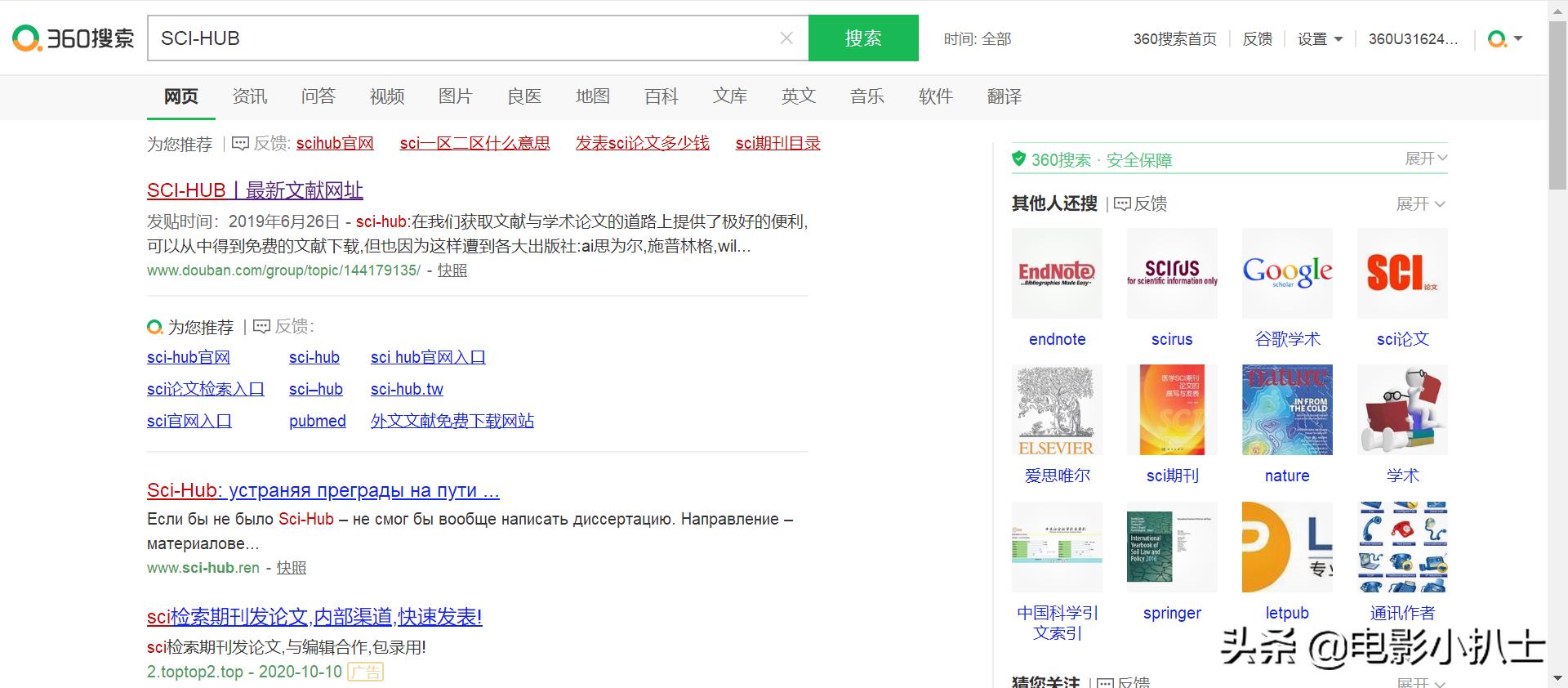The width and height of the screenshot is (1568, 688).
Task: Open the Elsevier 爱思唯尔 thumbnail
Action: pyautogui.click(x=1057, y=409)
